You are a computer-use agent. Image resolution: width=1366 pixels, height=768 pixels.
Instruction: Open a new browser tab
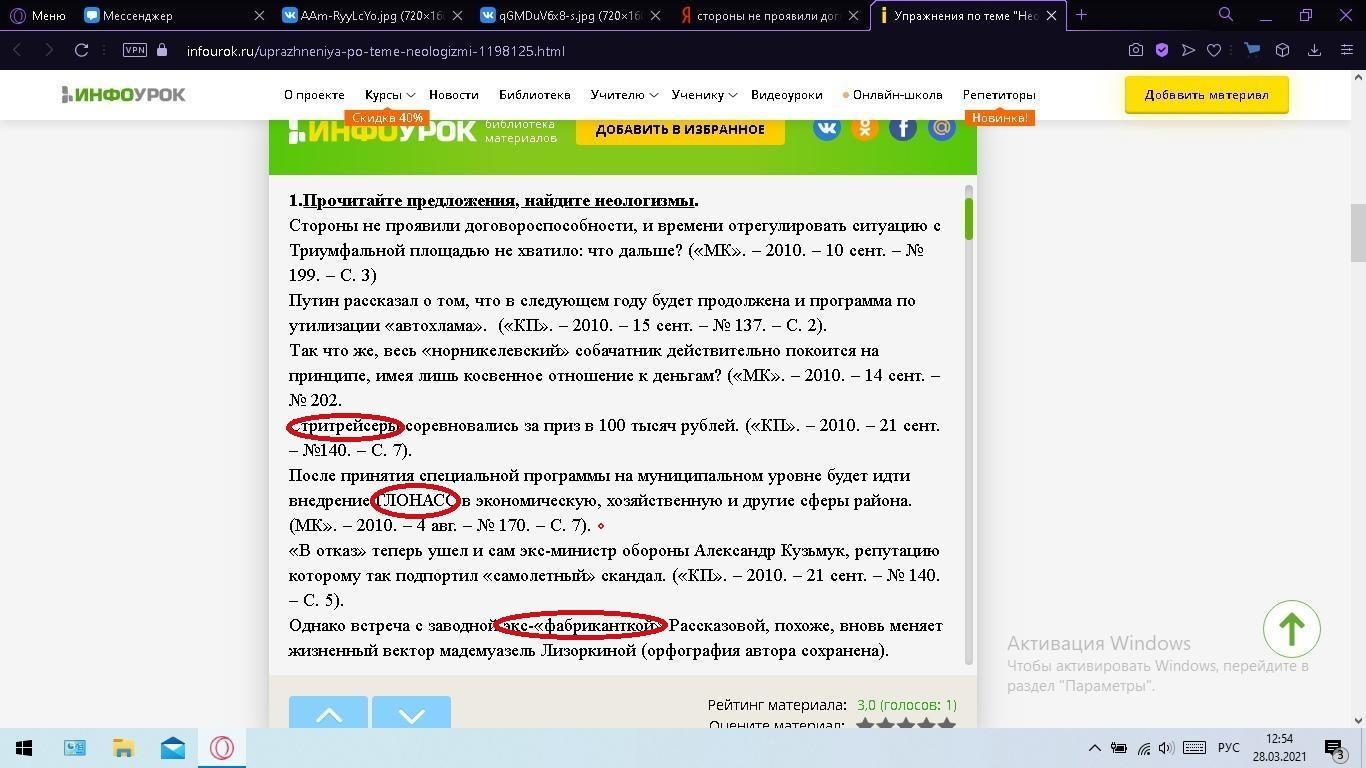[x=1081, y=15]
